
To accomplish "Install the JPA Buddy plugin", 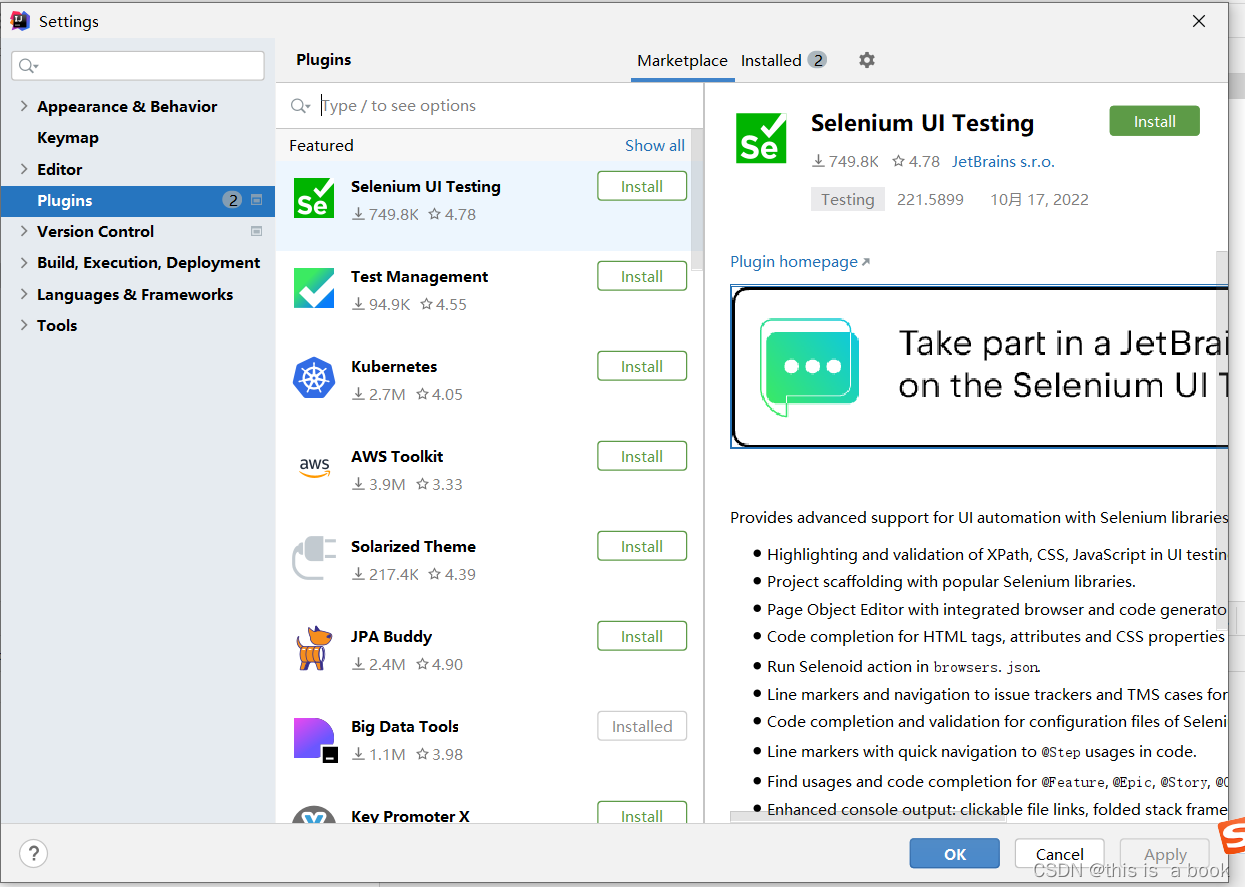I will (642, 637).
